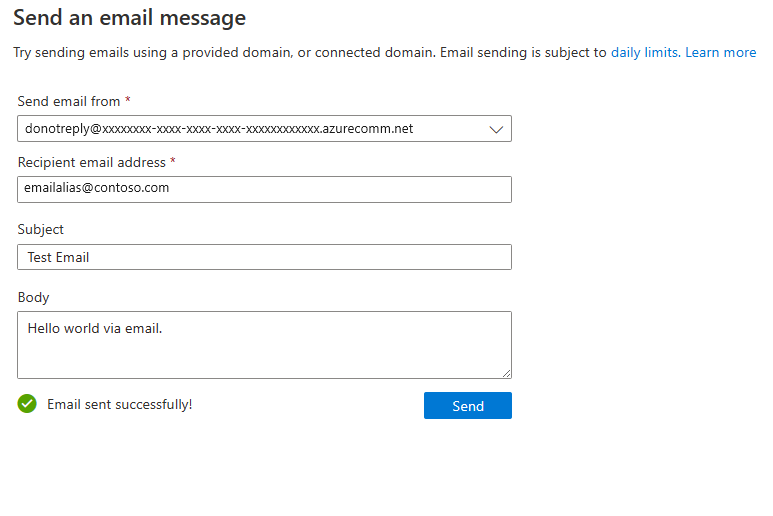Click the red asterisk beside "Recipient email address"
This screenshot has height=516, width=773.
(x=173, y=161)
